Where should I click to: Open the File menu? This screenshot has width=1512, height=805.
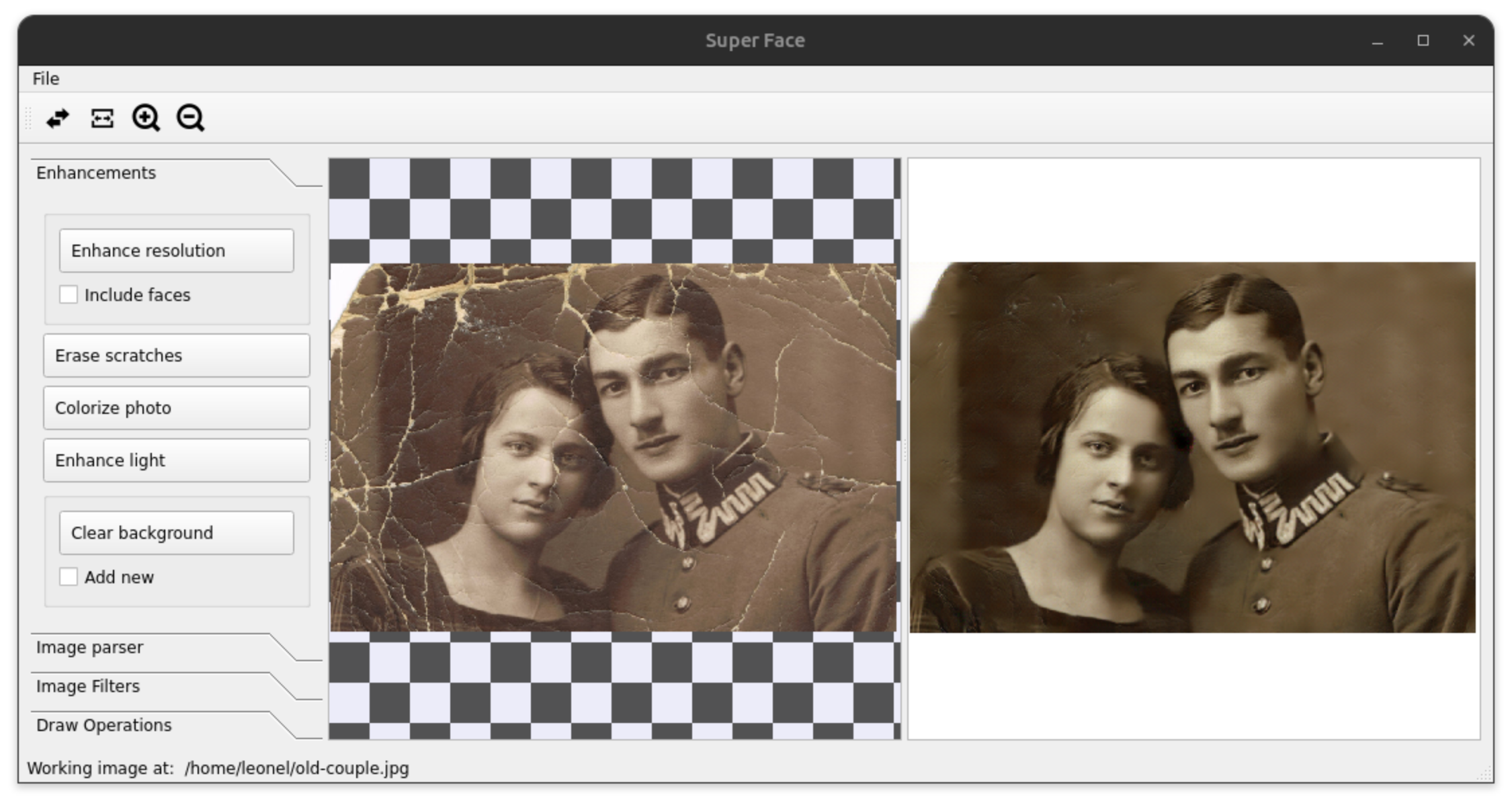click(46, 79)
